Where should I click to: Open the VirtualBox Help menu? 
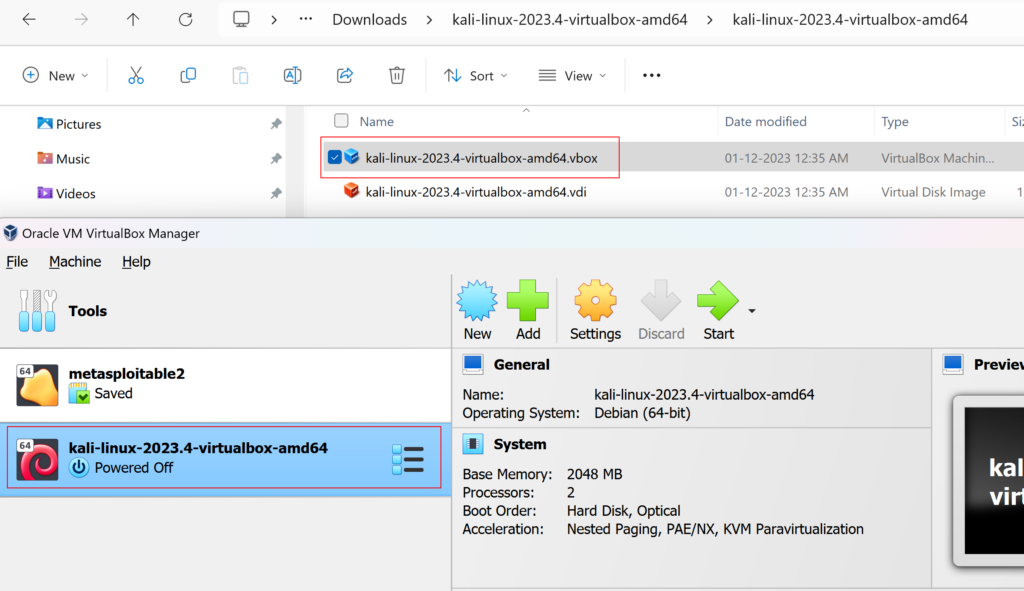(136, 262)
